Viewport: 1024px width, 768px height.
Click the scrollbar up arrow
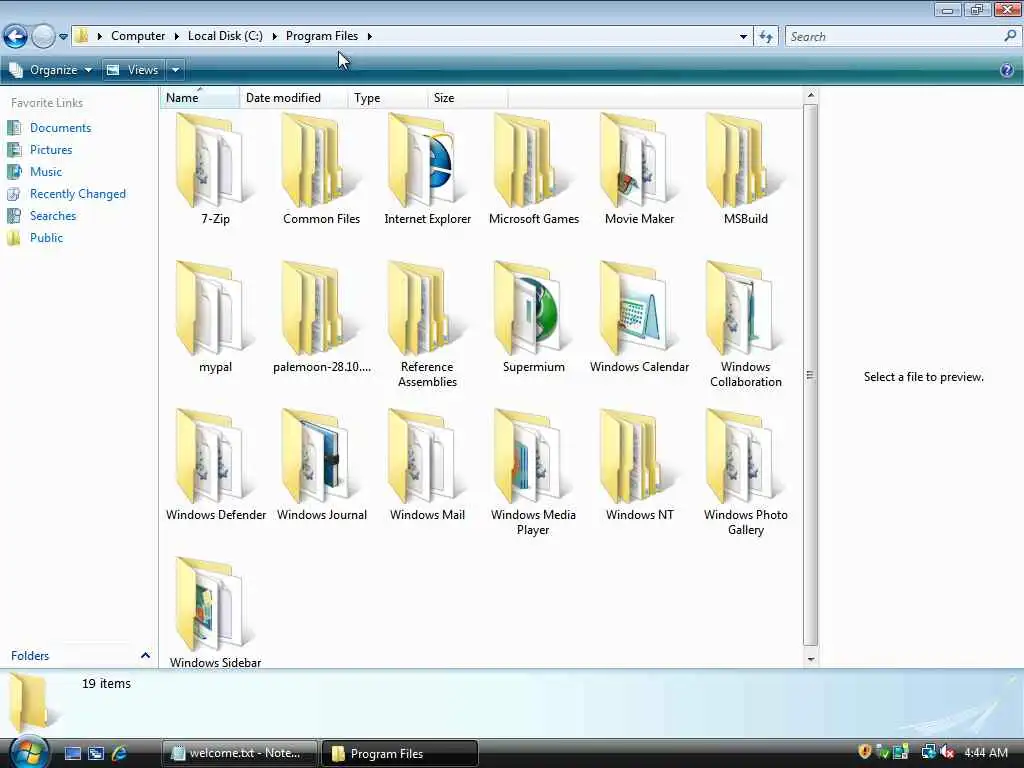pyautogui.click(x=810, y=95)
